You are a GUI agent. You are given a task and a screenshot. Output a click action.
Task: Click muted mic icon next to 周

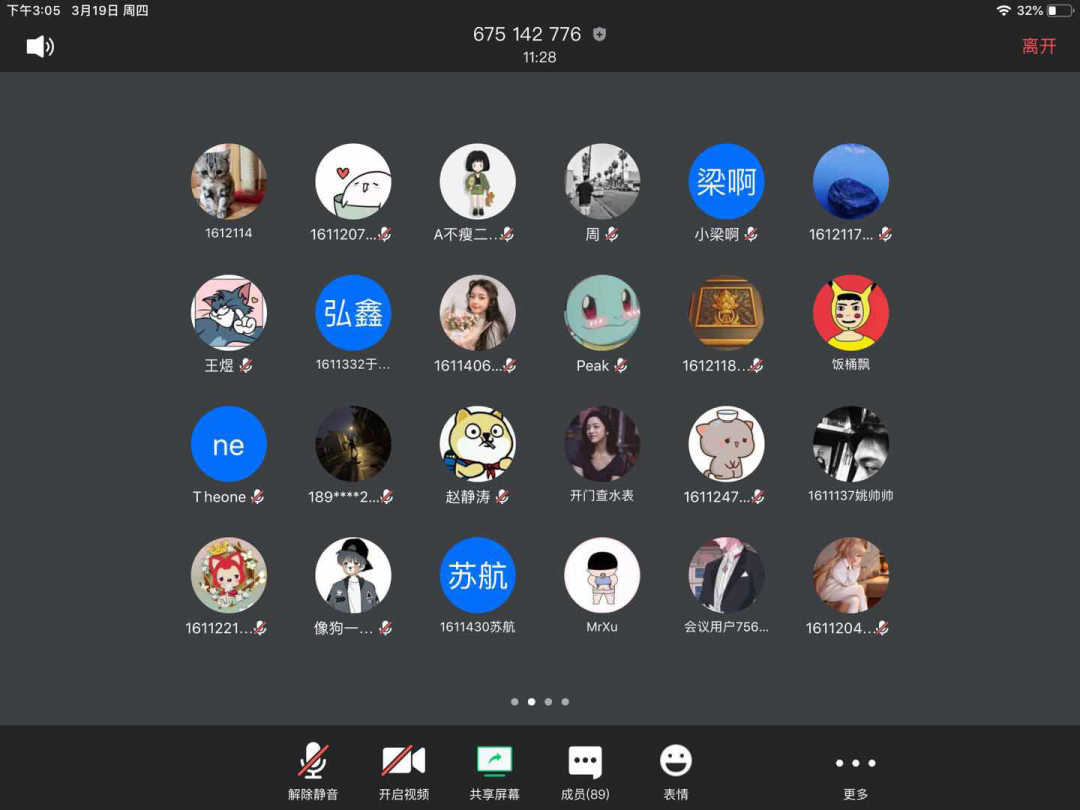coord(612,235)
